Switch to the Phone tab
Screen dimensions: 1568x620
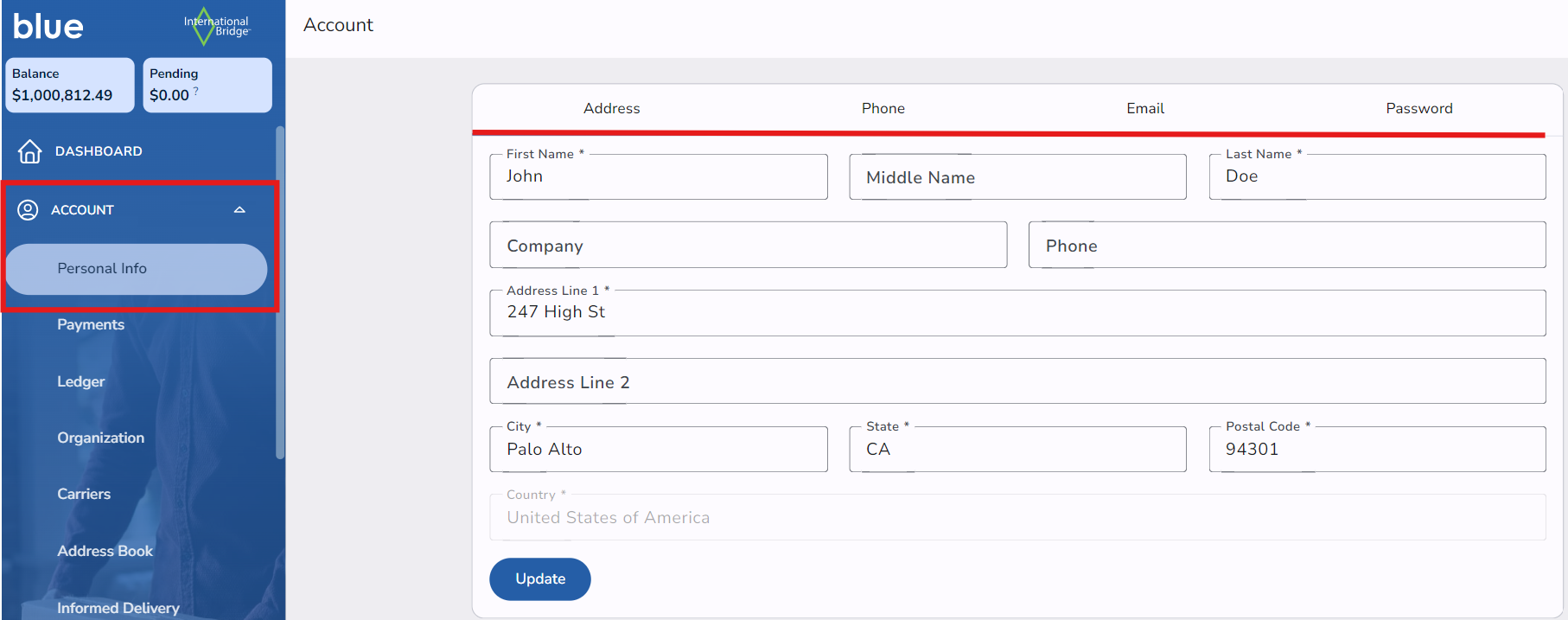point(883,108)
